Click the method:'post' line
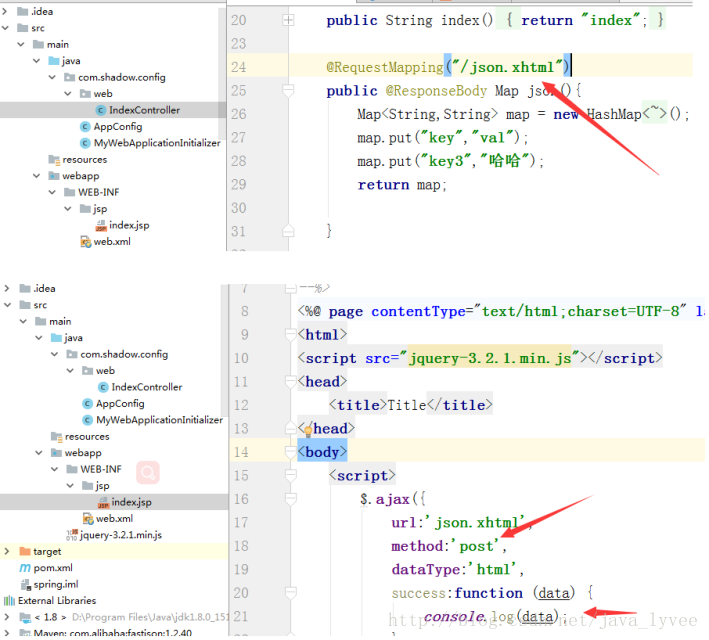 (449, 546)
